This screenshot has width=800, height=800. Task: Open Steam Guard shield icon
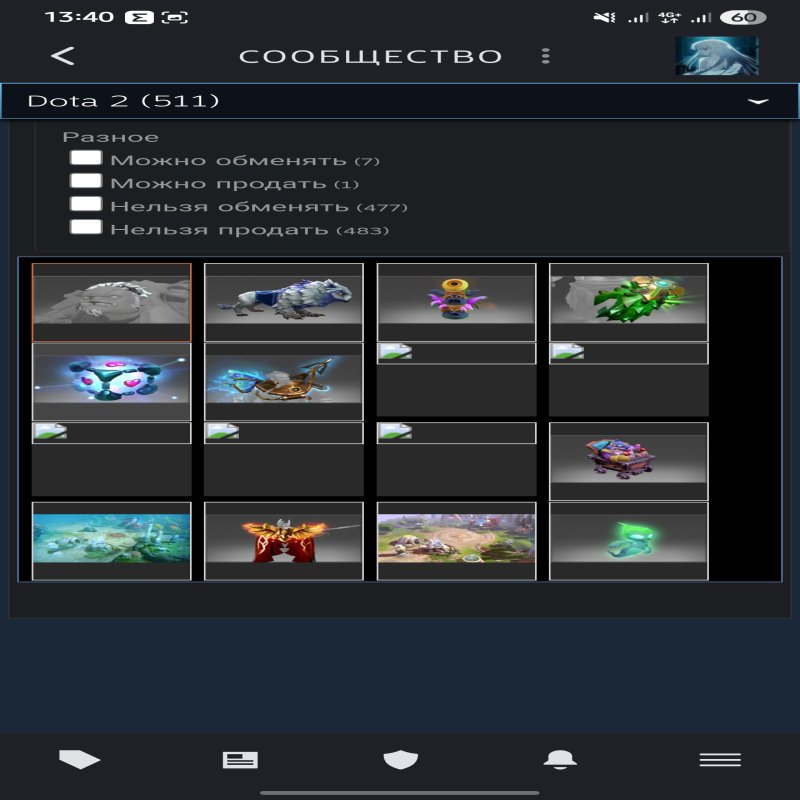pos(400,760)
